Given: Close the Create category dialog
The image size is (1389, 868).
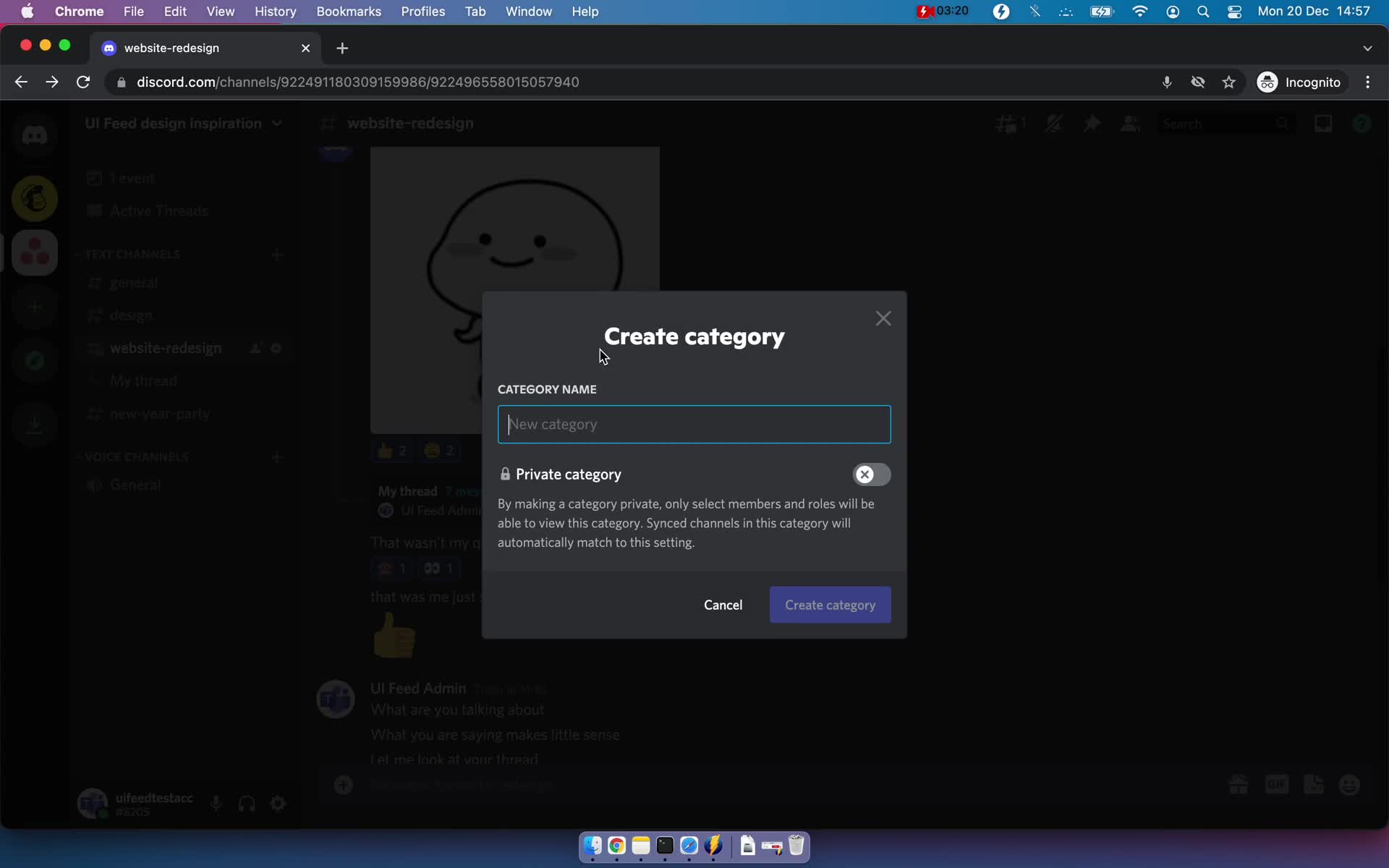Looking at the screenshot, I should (x=882, y=318).
